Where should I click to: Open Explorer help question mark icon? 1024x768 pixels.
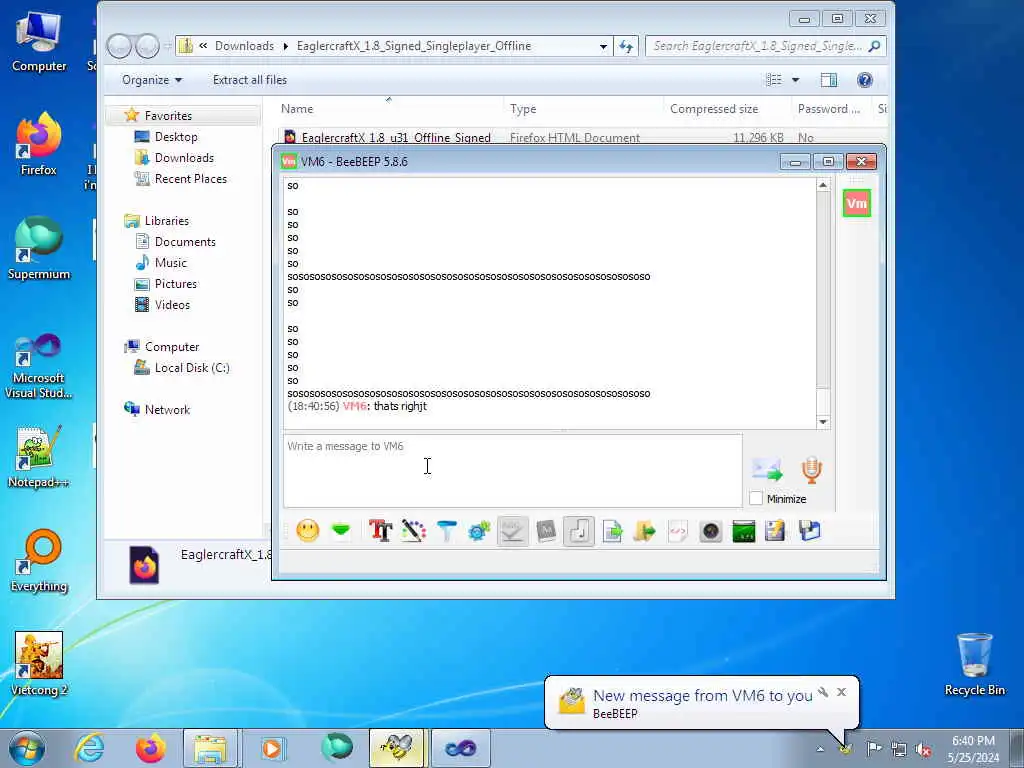(x=865, y=80)
